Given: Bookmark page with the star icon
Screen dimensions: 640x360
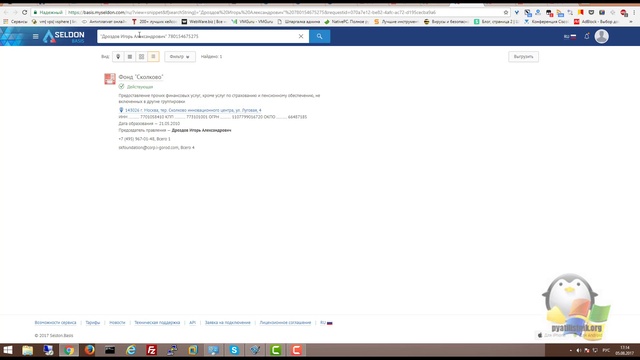Looking at the screenshot, I should click(x=506, y=12).
